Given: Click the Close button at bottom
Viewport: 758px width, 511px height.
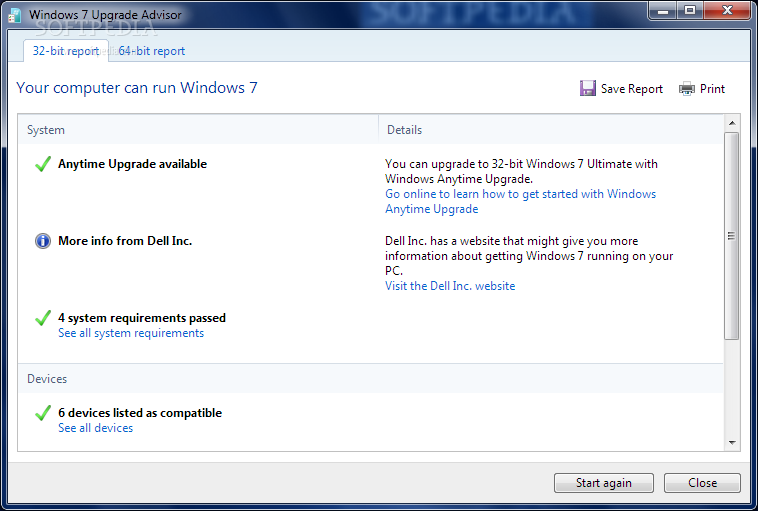Looking at the screenshot, I should pyautogui.click(x=702, y=482).
